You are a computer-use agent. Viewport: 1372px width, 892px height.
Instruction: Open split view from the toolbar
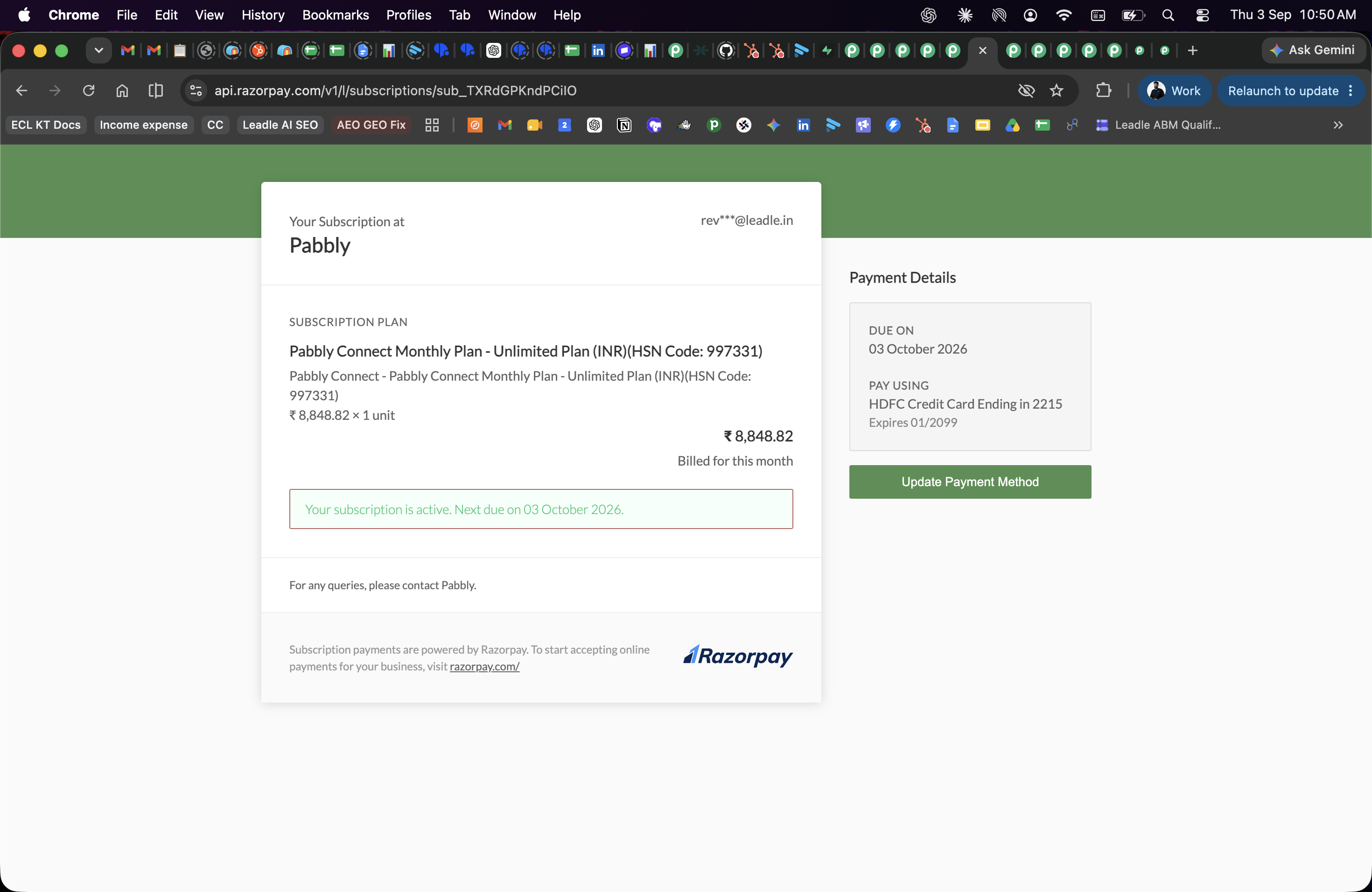click(x=156, y=91)
